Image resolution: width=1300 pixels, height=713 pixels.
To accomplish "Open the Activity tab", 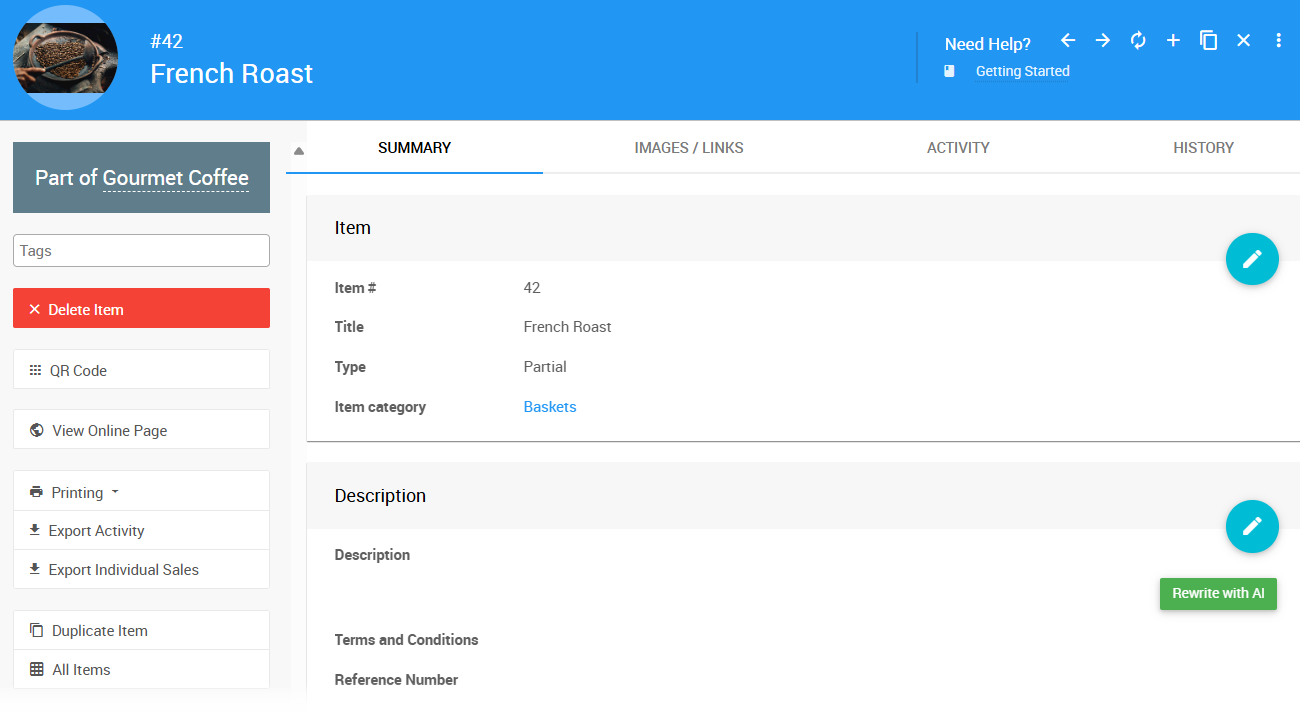I will 957,148.
